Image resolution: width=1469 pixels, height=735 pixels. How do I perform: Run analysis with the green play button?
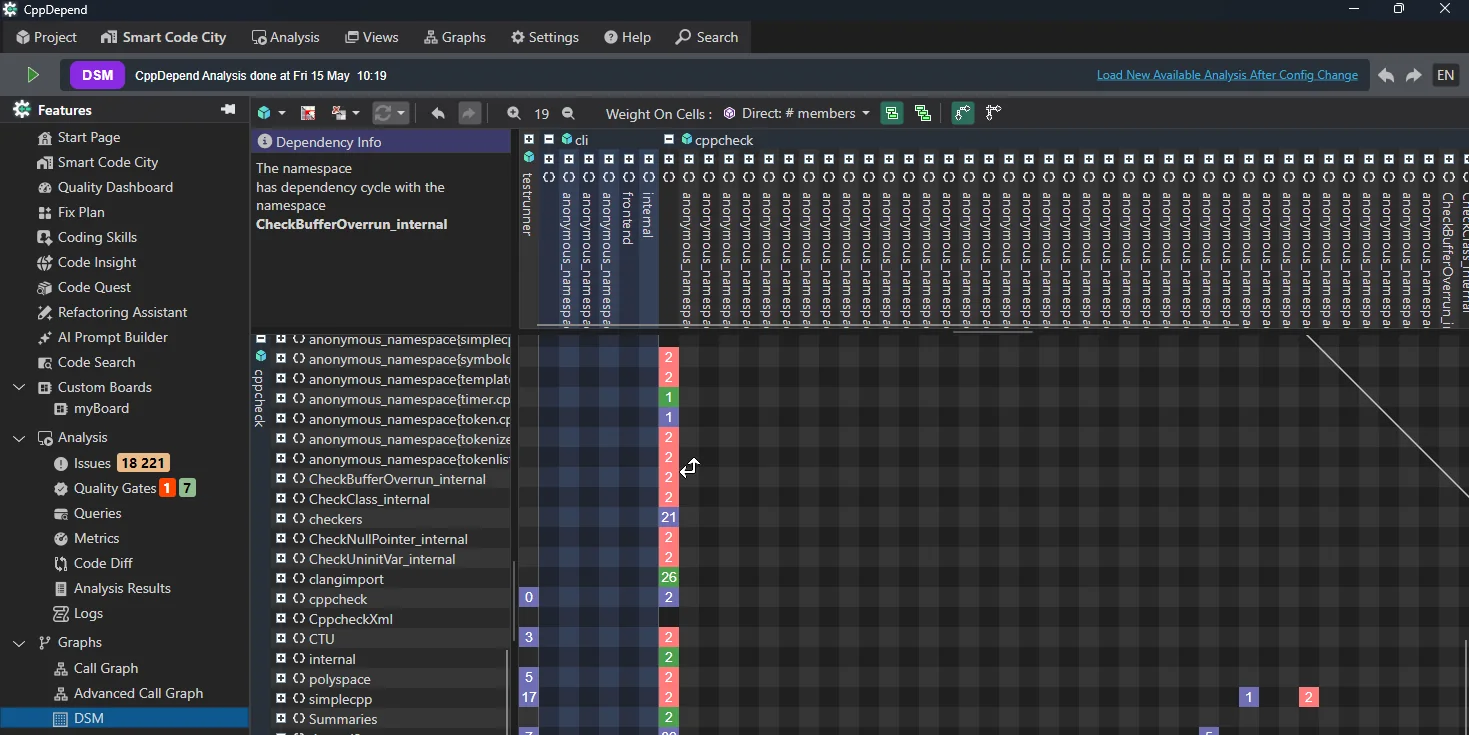click(32, 75)
